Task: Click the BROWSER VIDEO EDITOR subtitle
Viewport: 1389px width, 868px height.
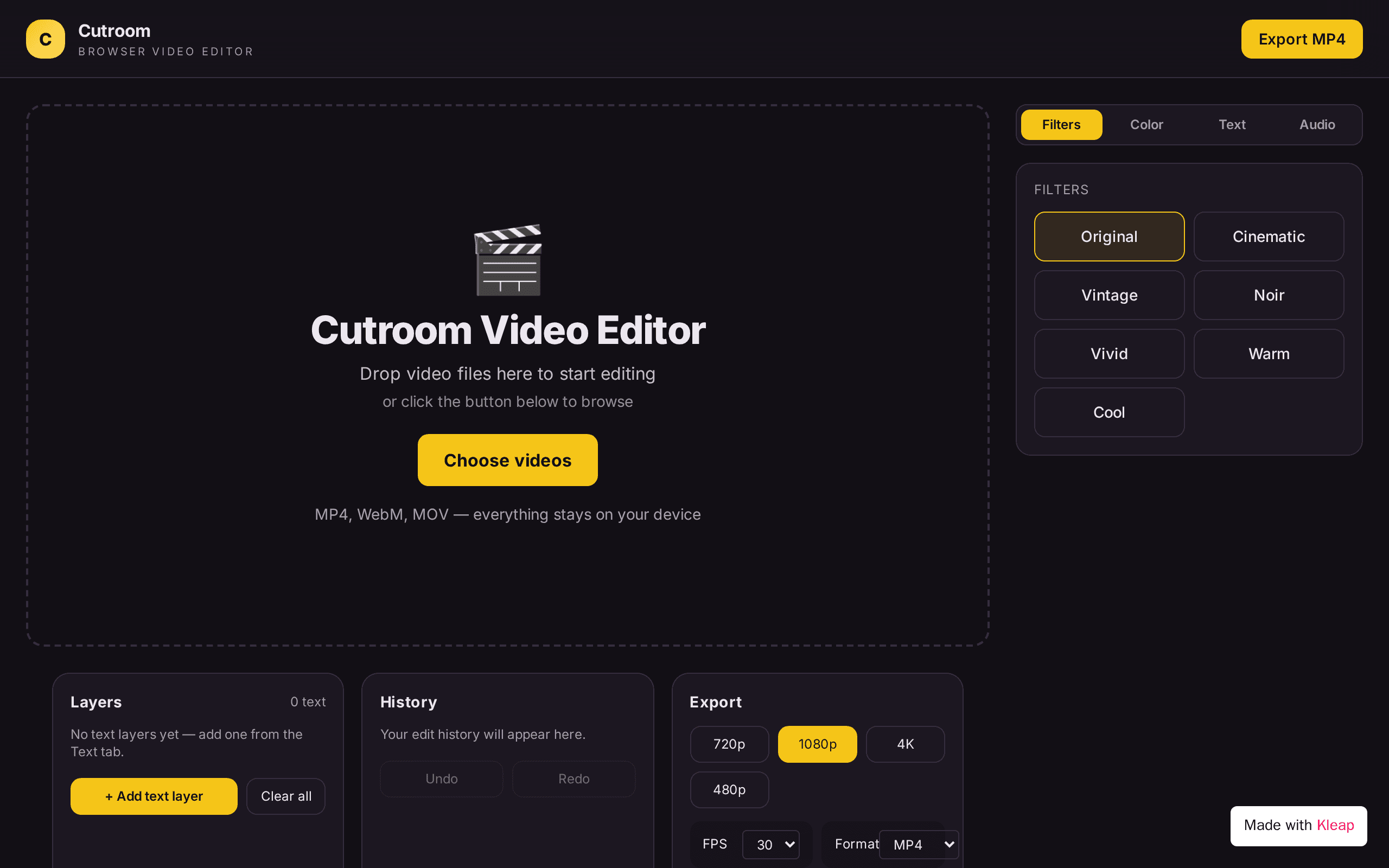Action: pyautogui.click(x=166, y=52)
